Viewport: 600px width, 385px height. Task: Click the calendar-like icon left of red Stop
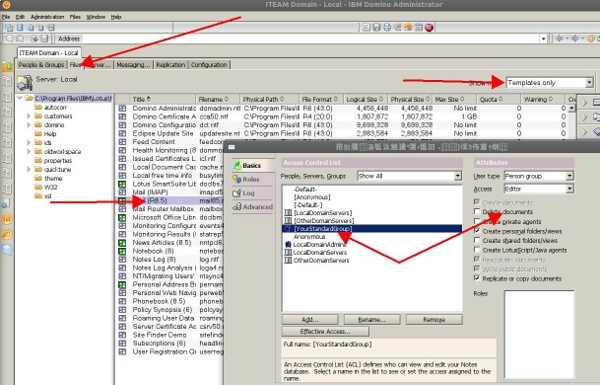coord(419,28)
